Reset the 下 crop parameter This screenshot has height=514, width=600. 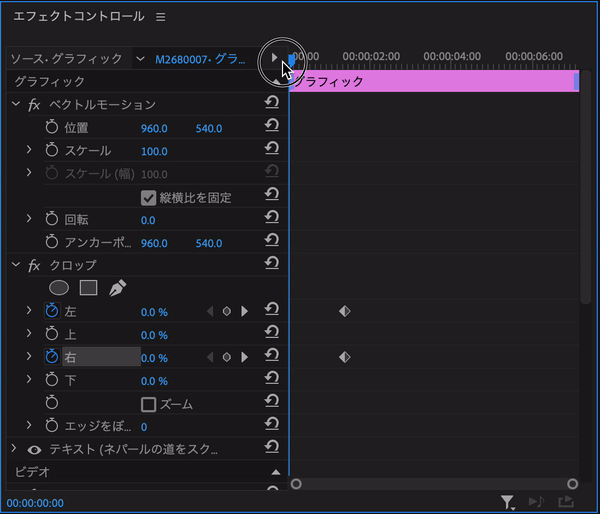click(272, 378)
